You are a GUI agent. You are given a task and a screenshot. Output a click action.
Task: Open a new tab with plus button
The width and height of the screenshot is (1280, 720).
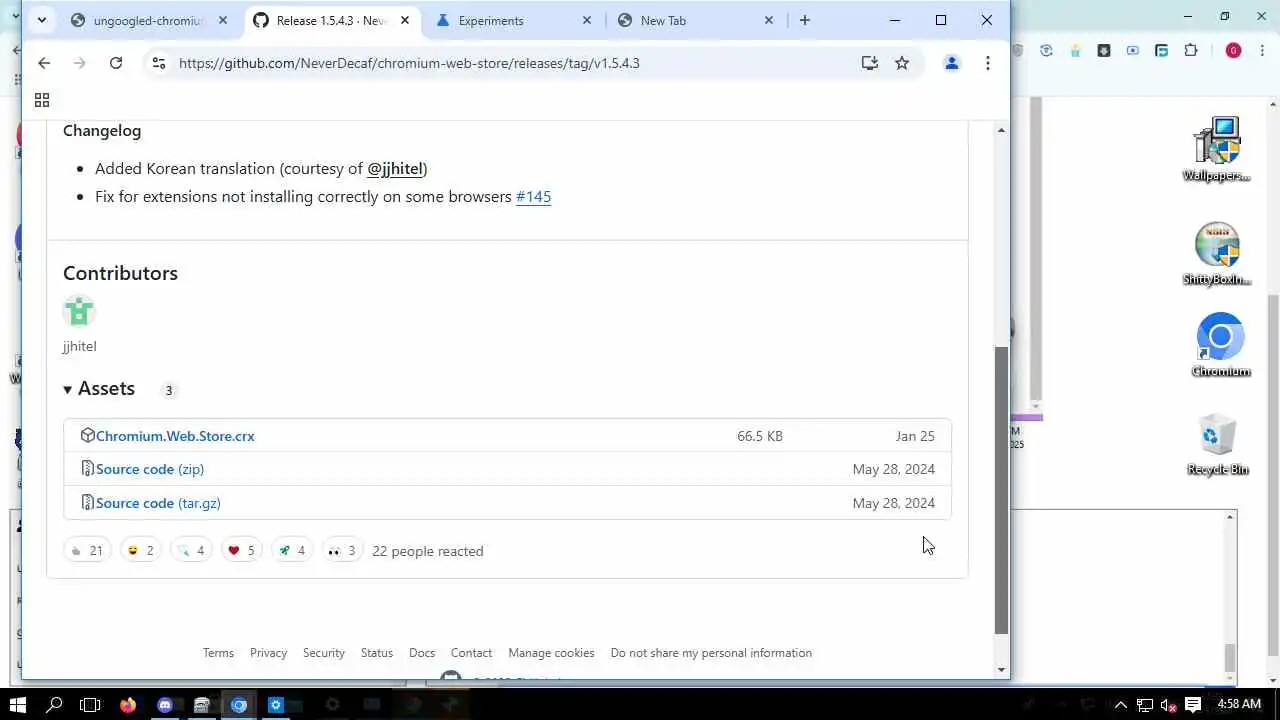point(805,20)
